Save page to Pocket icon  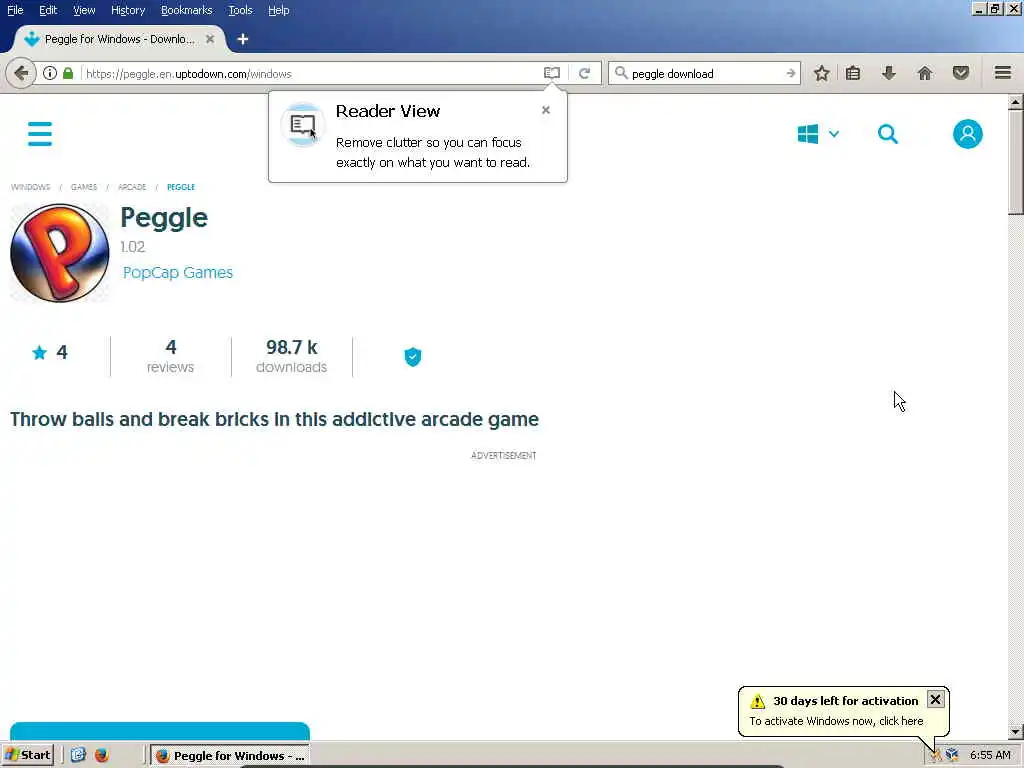point(961,73)
